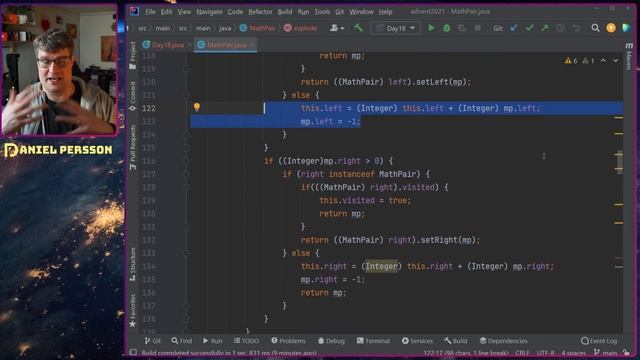
Task: Open the Run menu
Action: pyautogui.click(x=303, y=11)
